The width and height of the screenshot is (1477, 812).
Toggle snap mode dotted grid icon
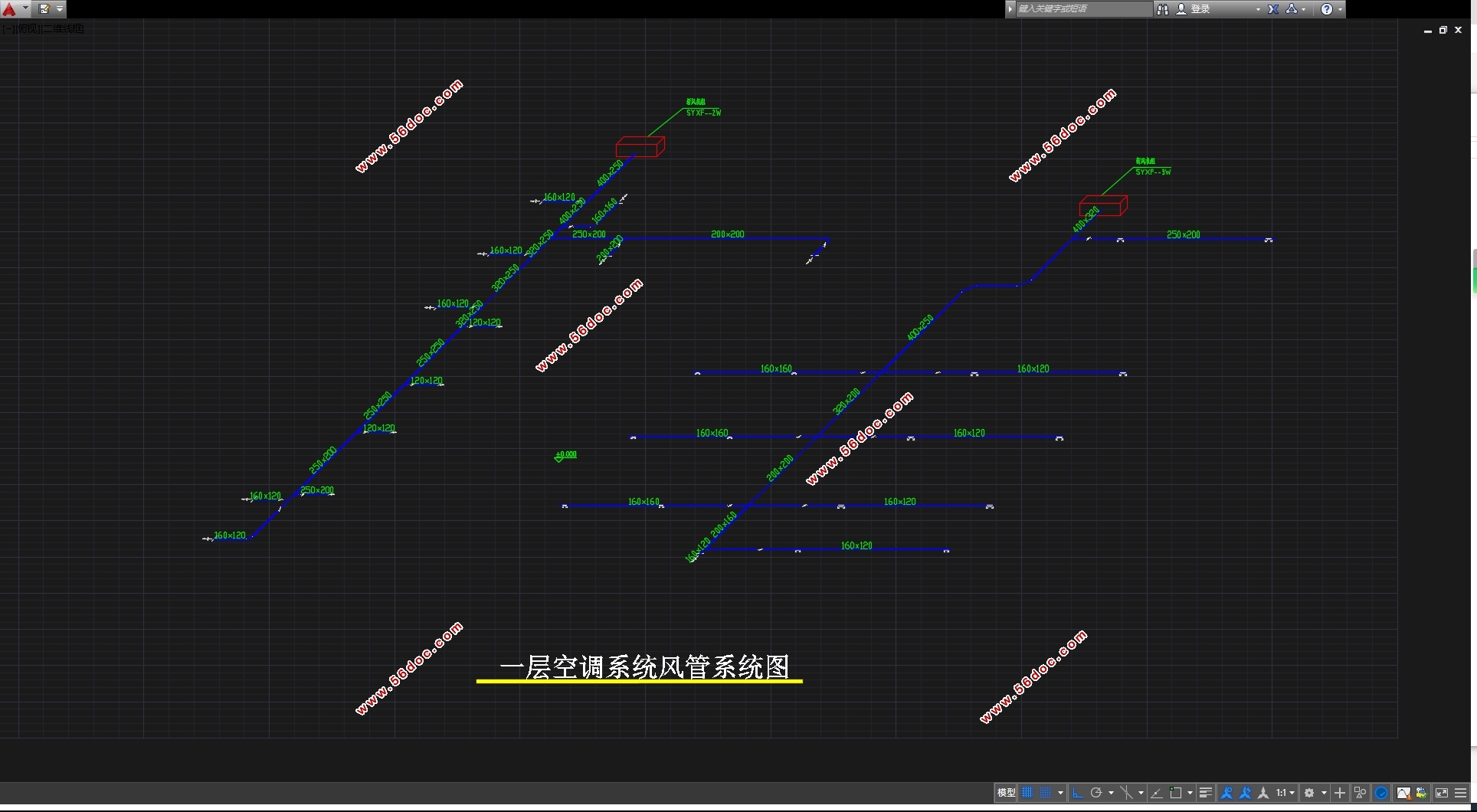1046,793
